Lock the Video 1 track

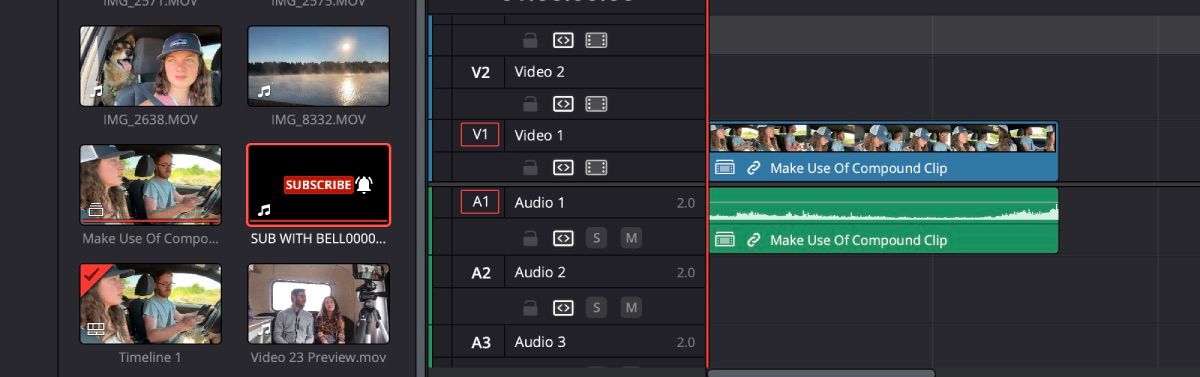coord(531,167)
